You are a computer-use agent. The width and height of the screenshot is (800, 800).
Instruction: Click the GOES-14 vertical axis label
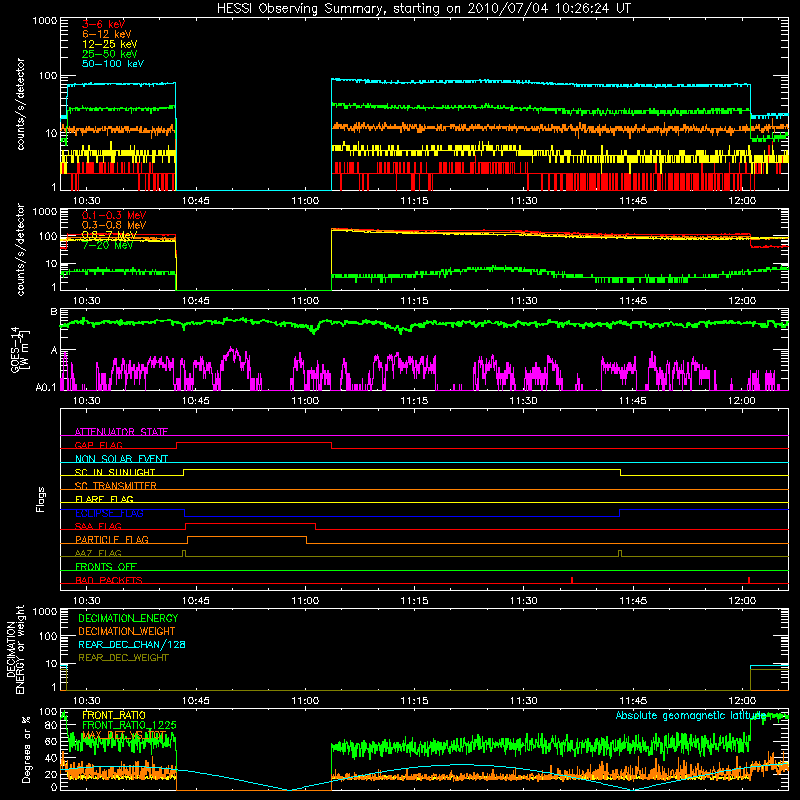point(19,349)
